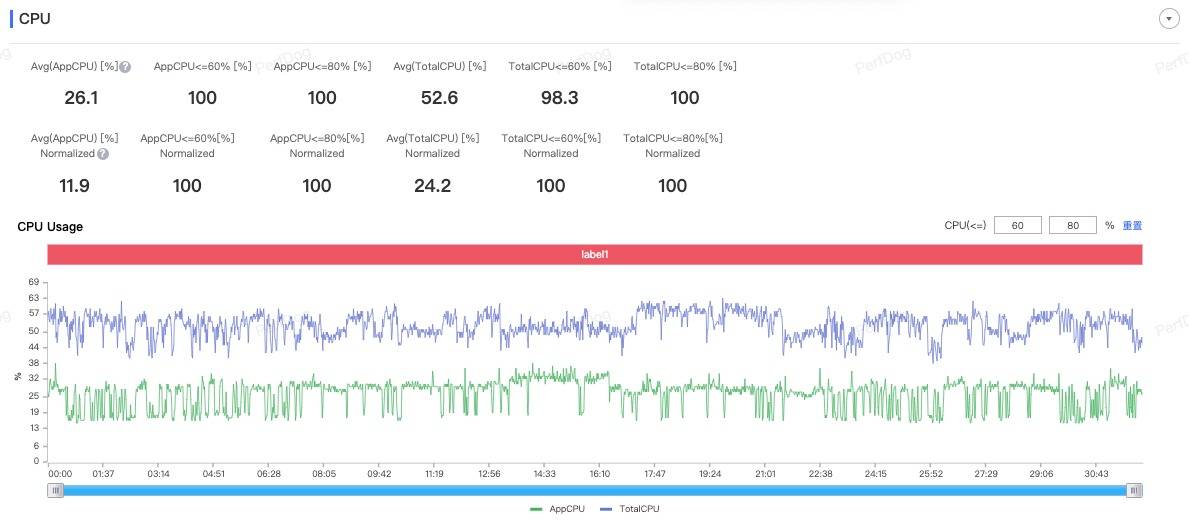Screen dimensions: 1189x527
Task: Click the CPU threshold field showing 60
Action: tap(1018, 226)
